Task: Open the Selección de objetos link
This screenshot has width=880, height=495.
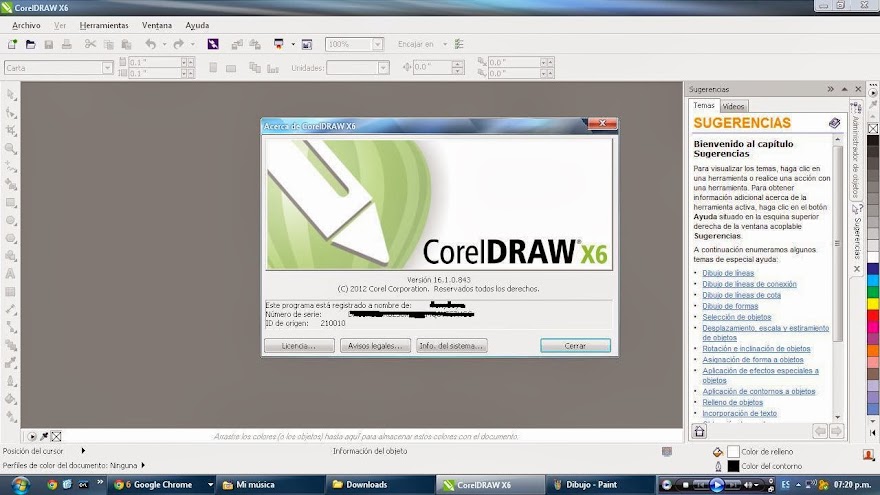Action: (x=736, y=317)
